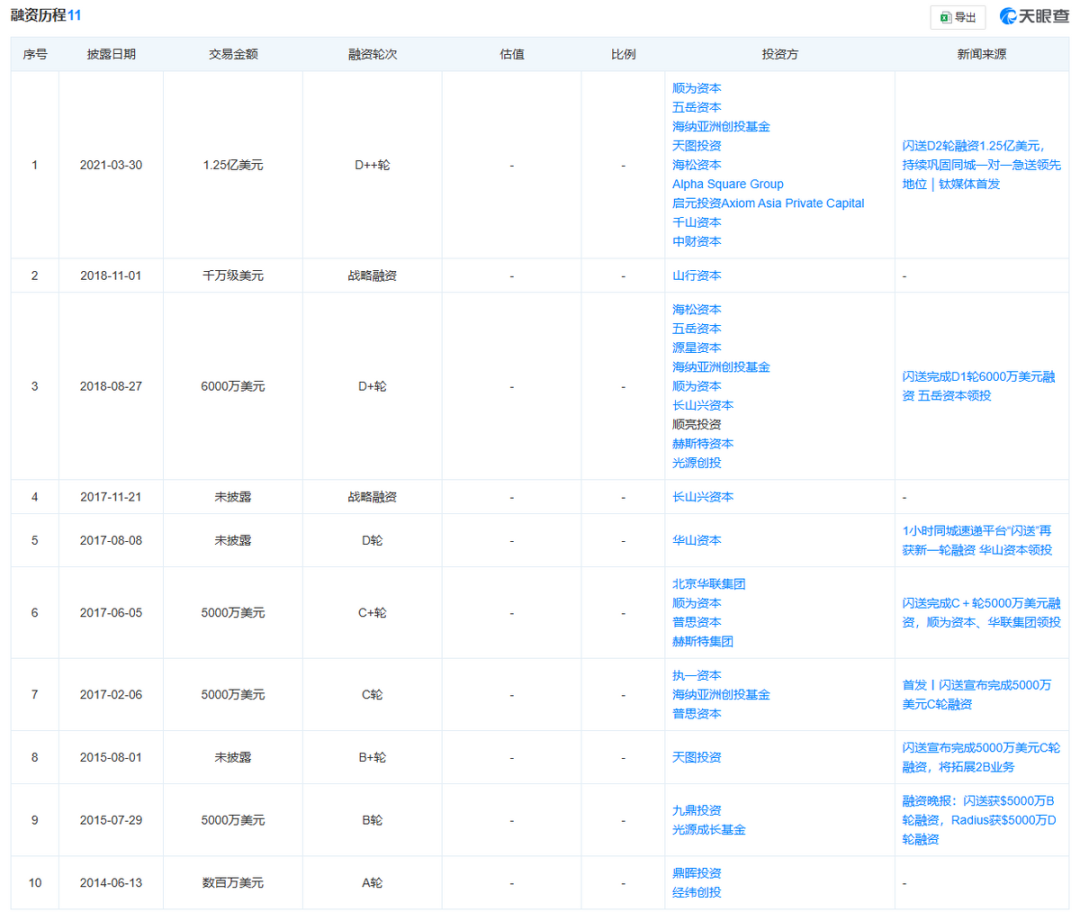
Task: Open 天图投资 in the B+轮 row
Action: tap(696, 757)
